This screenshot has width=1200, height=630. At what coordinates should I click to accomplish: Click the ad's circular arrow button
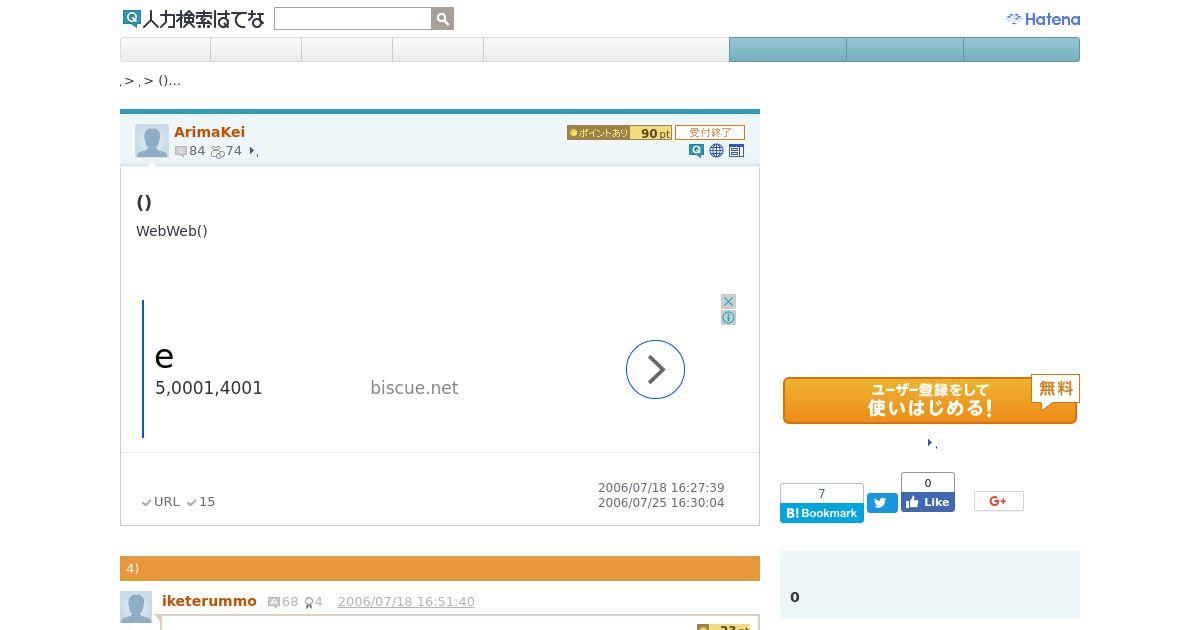(655, 369)
